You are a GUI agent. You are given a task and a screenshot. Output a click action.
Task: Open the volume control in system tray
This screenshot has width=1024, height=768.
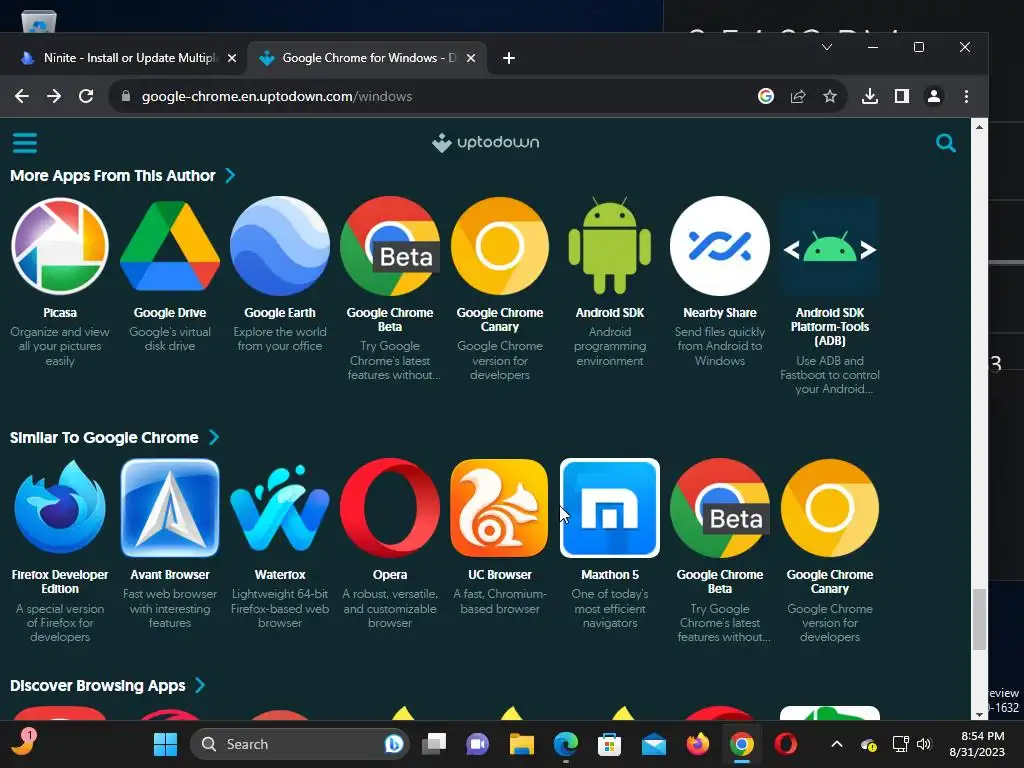tap(923, 744)
